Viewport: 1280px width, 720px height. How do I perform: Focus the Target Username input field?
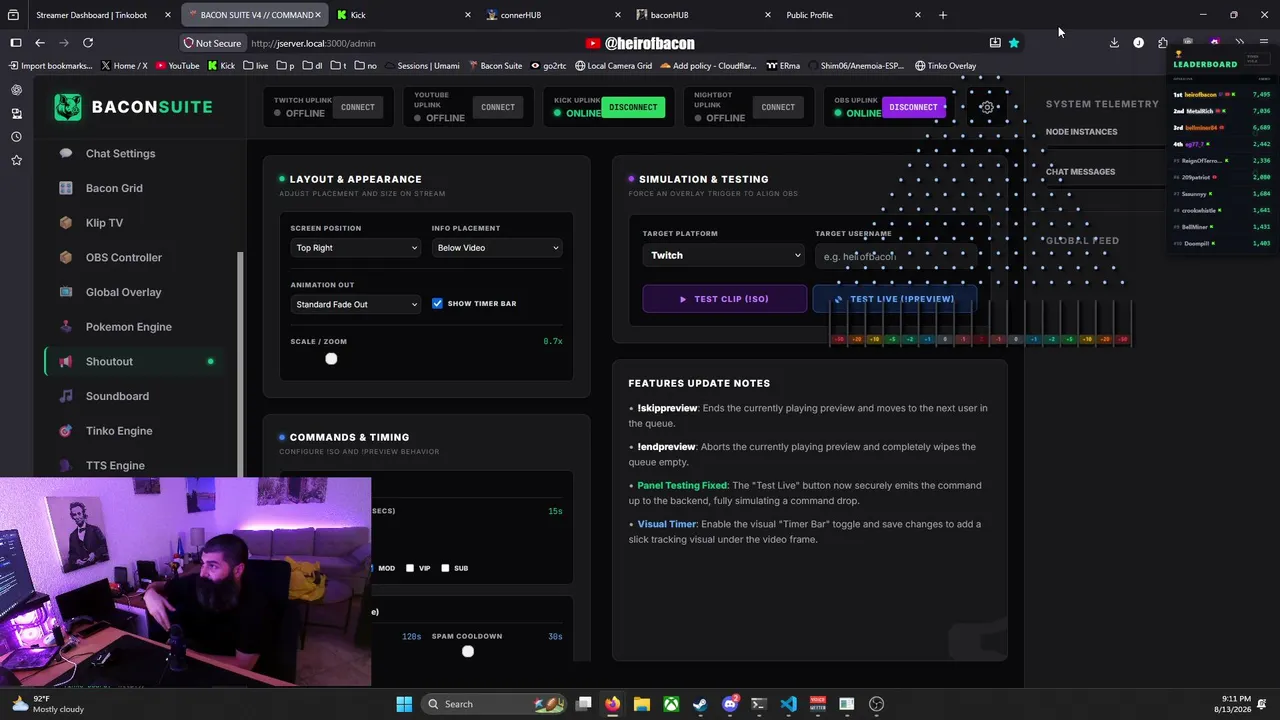pos(895,257)
